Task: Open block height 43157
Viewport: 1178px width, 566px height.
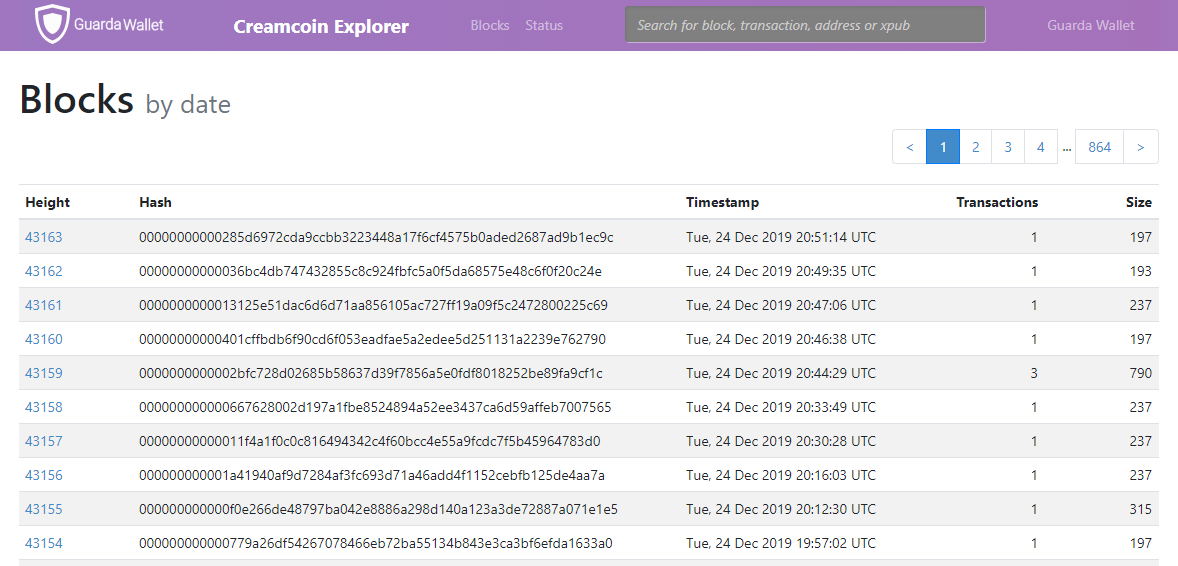Action: tap(44, 441)
